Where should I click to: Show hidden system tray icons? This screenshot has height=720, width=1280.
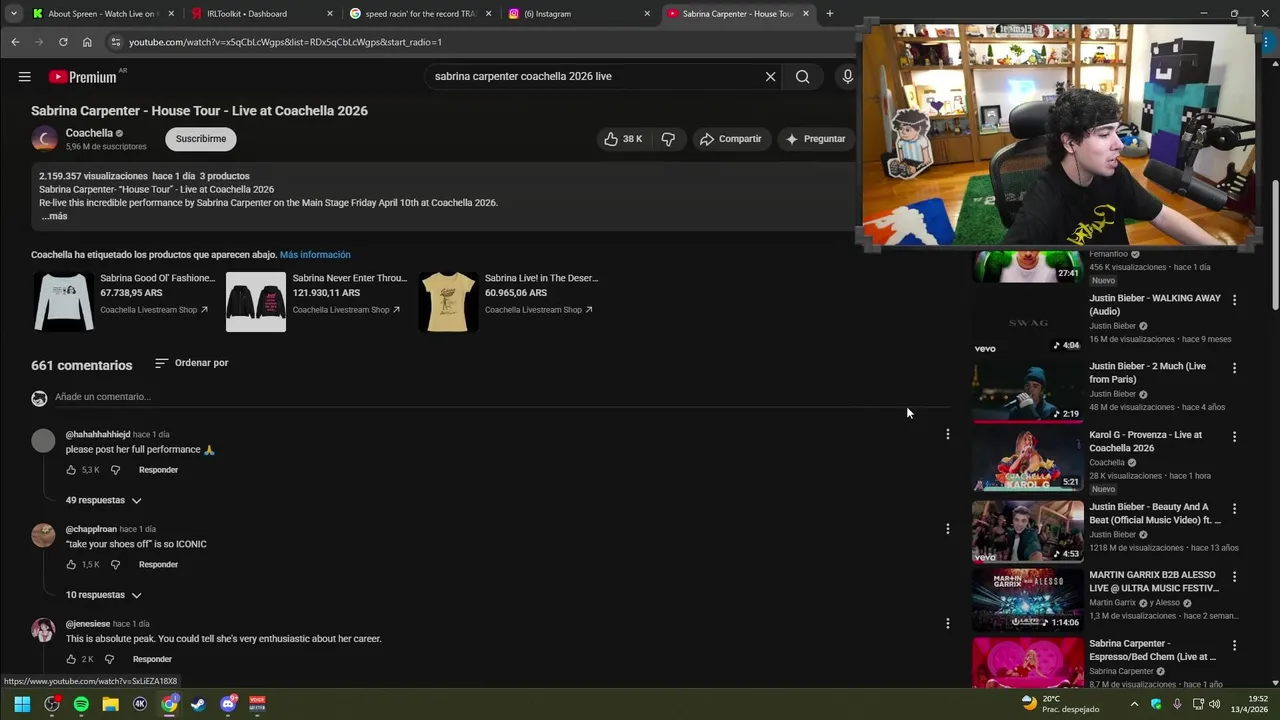tap(1134, 704)
